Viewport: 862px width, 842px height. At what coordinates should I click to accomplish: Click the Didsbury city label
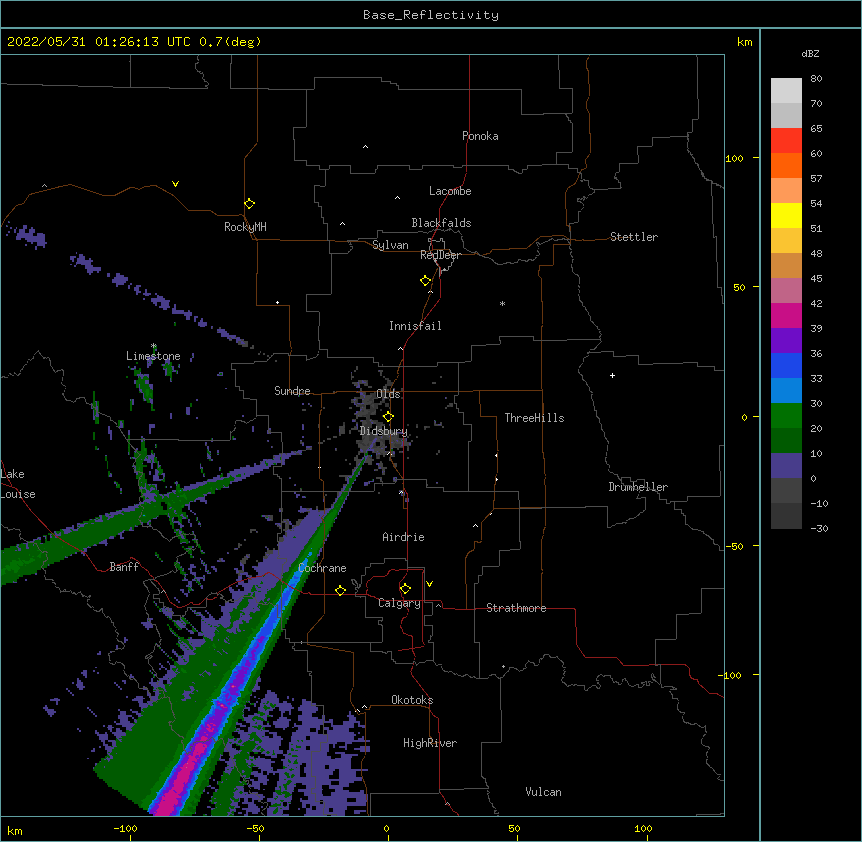[384, 431]
